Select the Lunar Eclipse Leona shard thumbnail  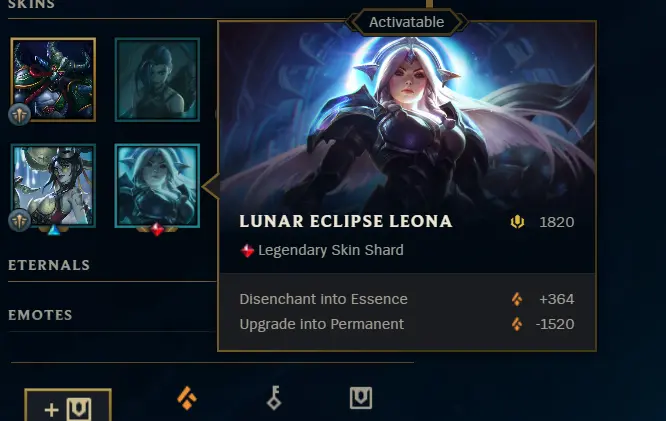pos(157,186)
